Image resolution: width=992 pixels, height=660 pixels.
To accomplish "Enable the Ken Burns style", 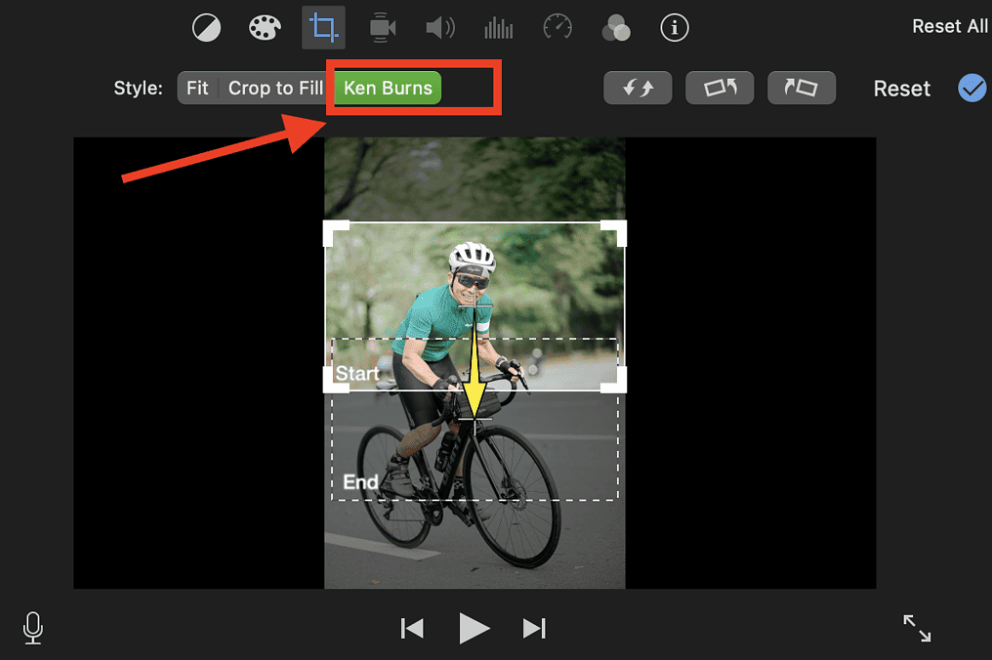I will pyautogui.click(x=387, y=88).
